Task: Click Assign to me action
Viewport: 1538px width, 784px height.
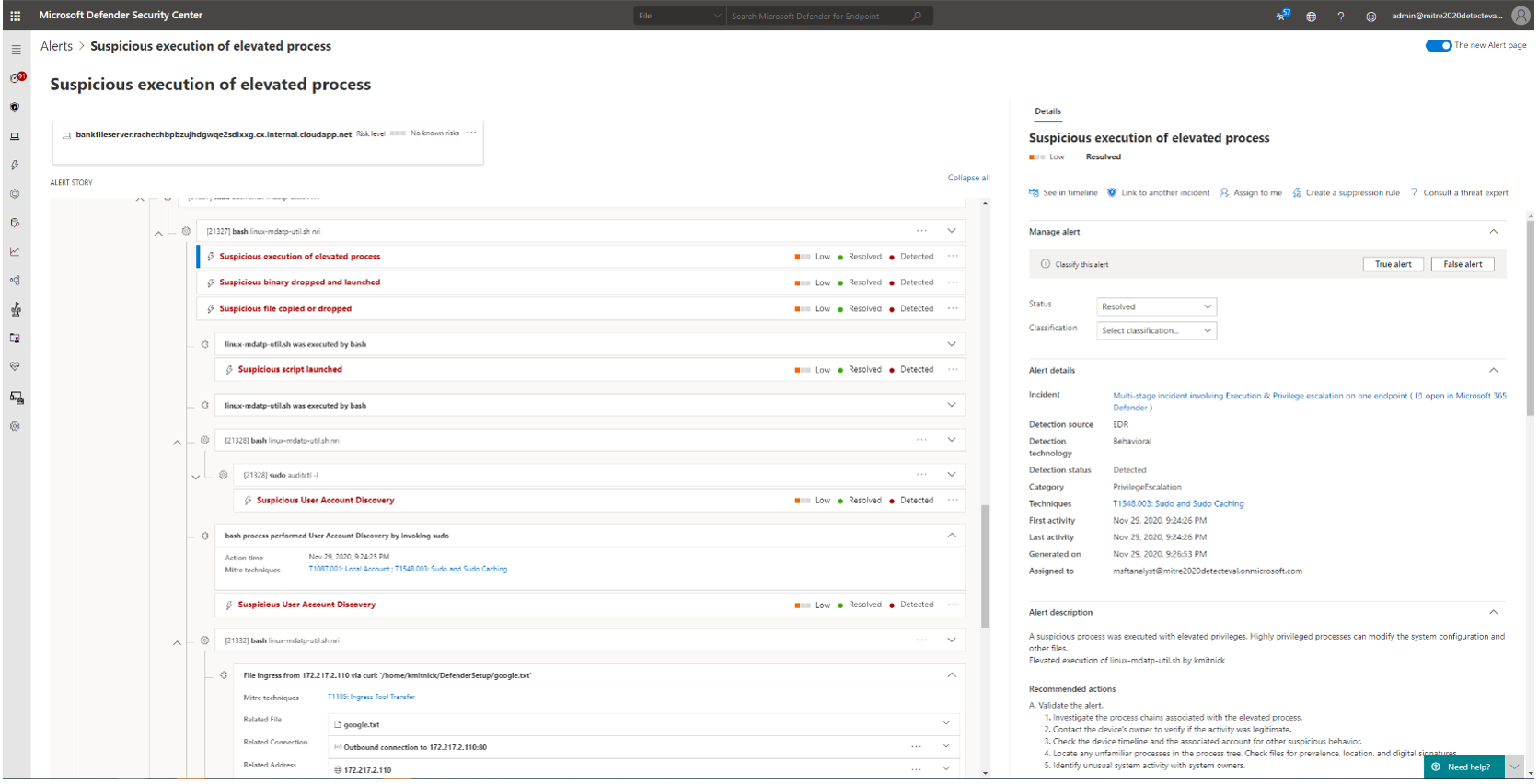Action: point(1251,193)
